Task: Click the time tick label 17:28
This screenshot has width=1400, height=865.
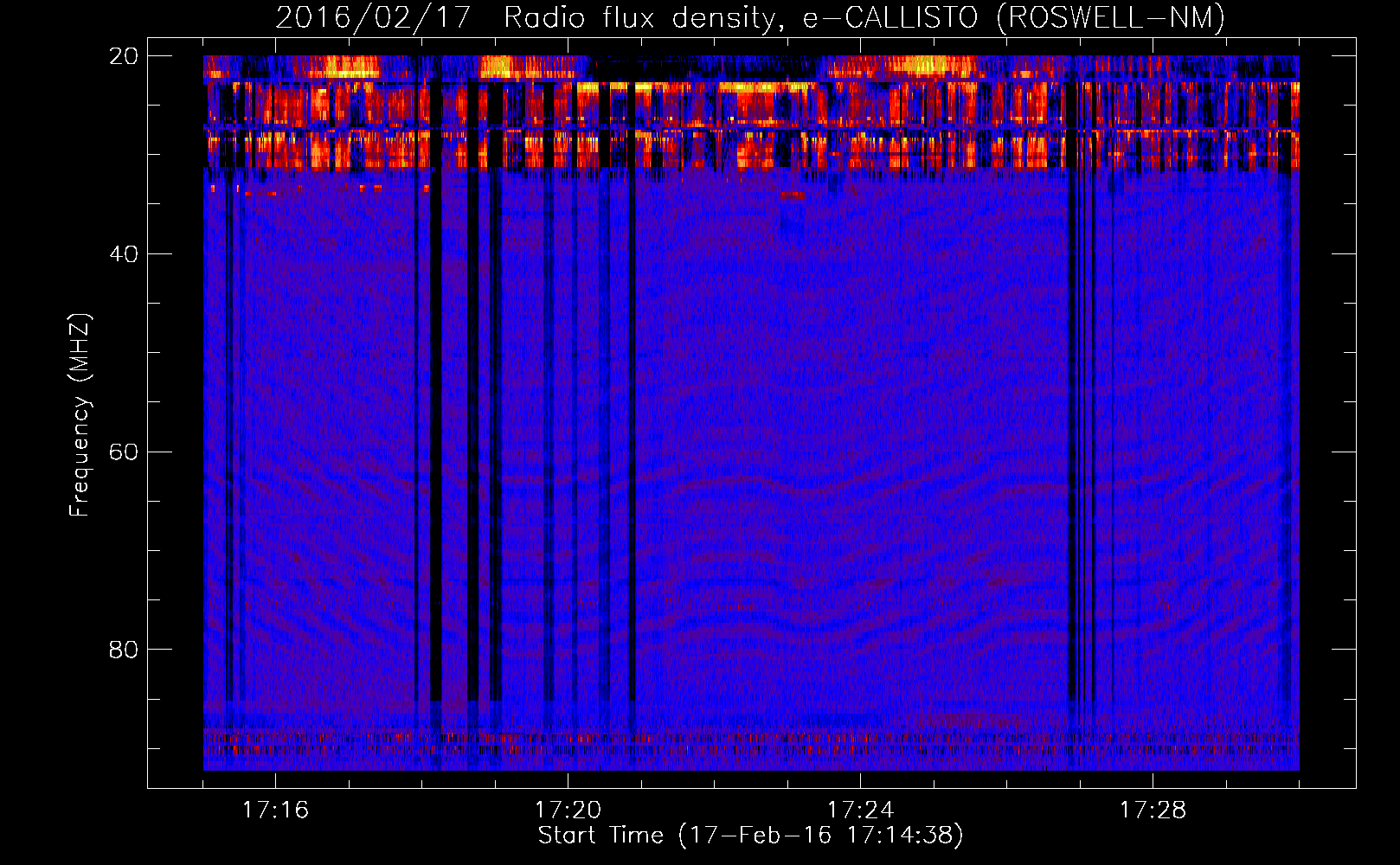Action: (x=1153, y=811)
